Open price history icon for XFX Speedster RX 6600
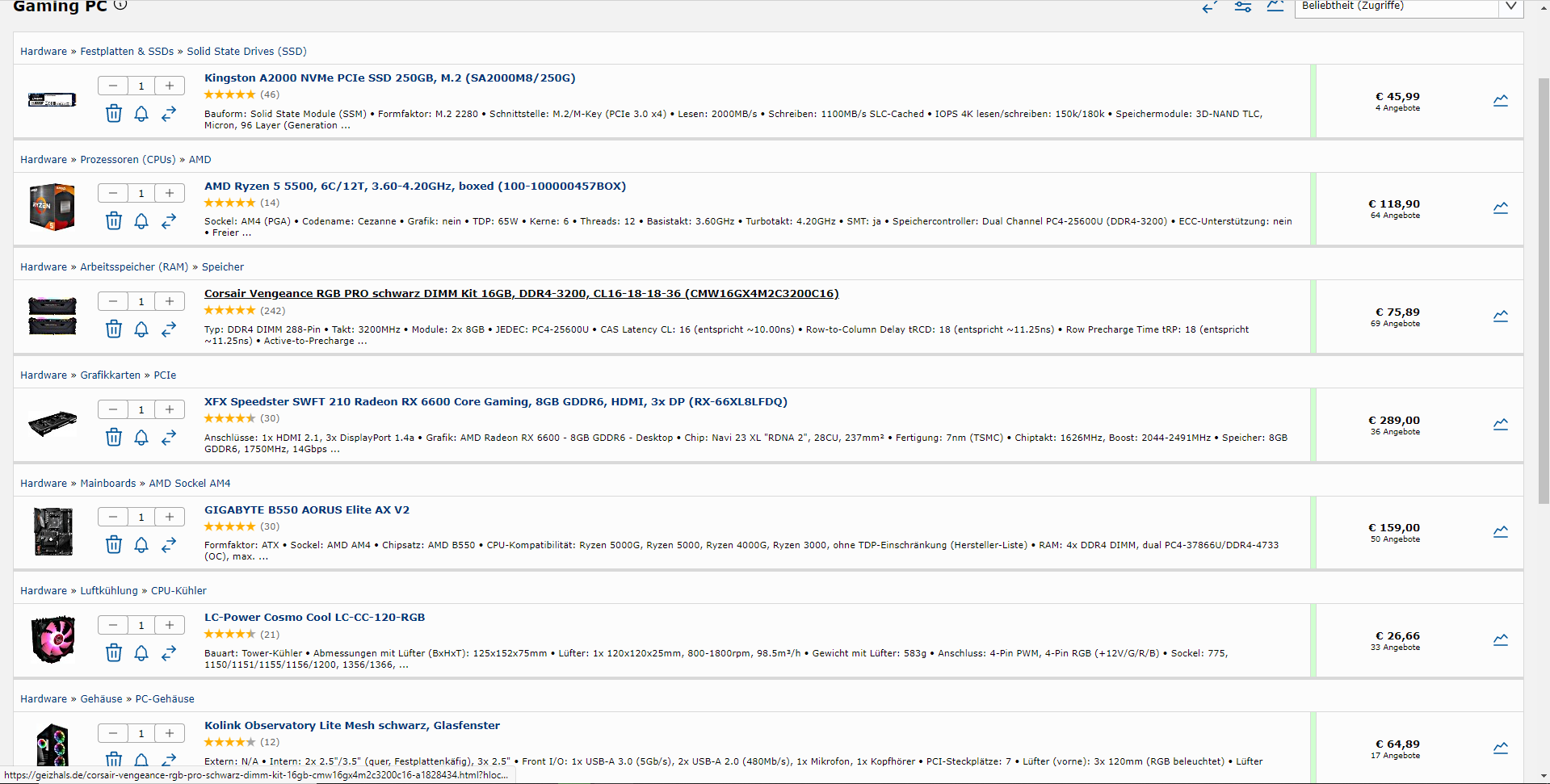Screen dimensions: 1550x784 coord(1501,425)
